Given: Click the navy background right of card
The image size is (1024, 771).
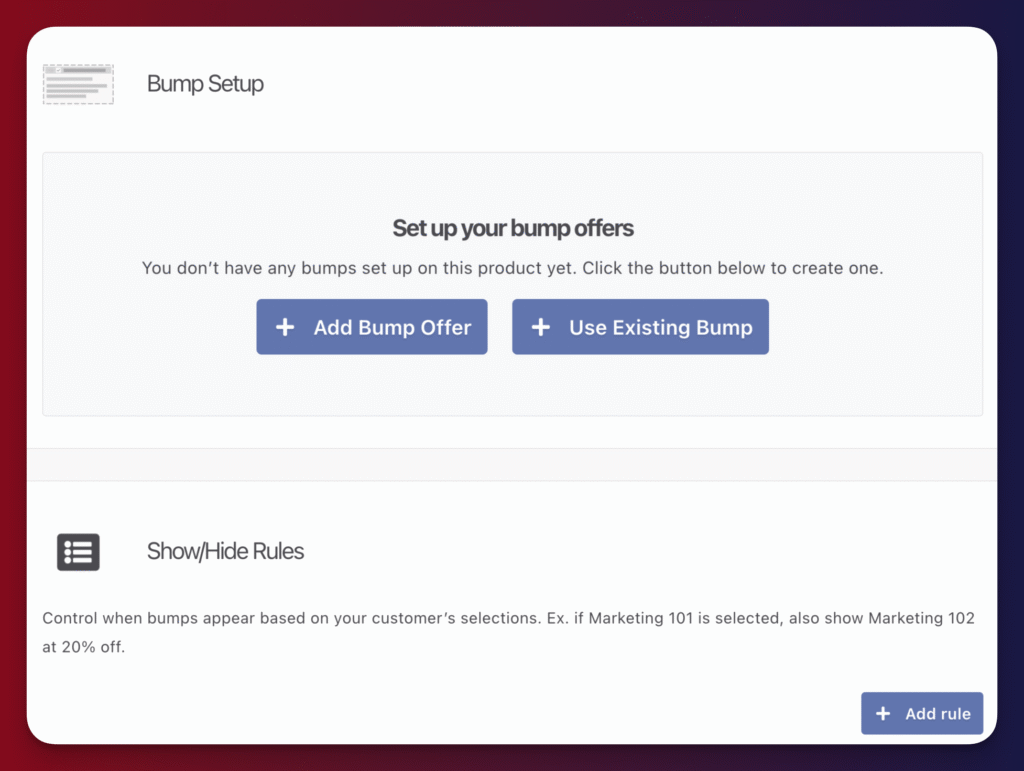Looking at the screenshot, I should click(1010, 400).
